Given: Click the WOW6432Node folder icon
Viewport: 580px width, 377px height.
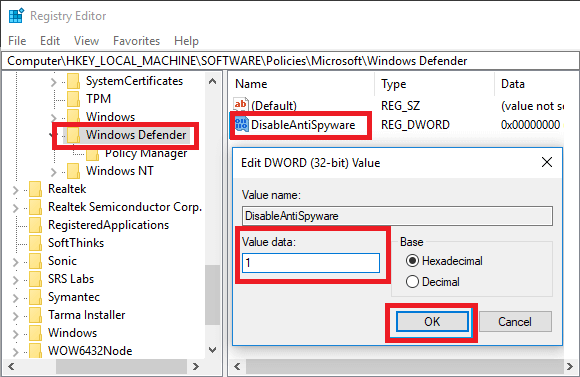Looking at the screenshot, I should click(36, 351).
